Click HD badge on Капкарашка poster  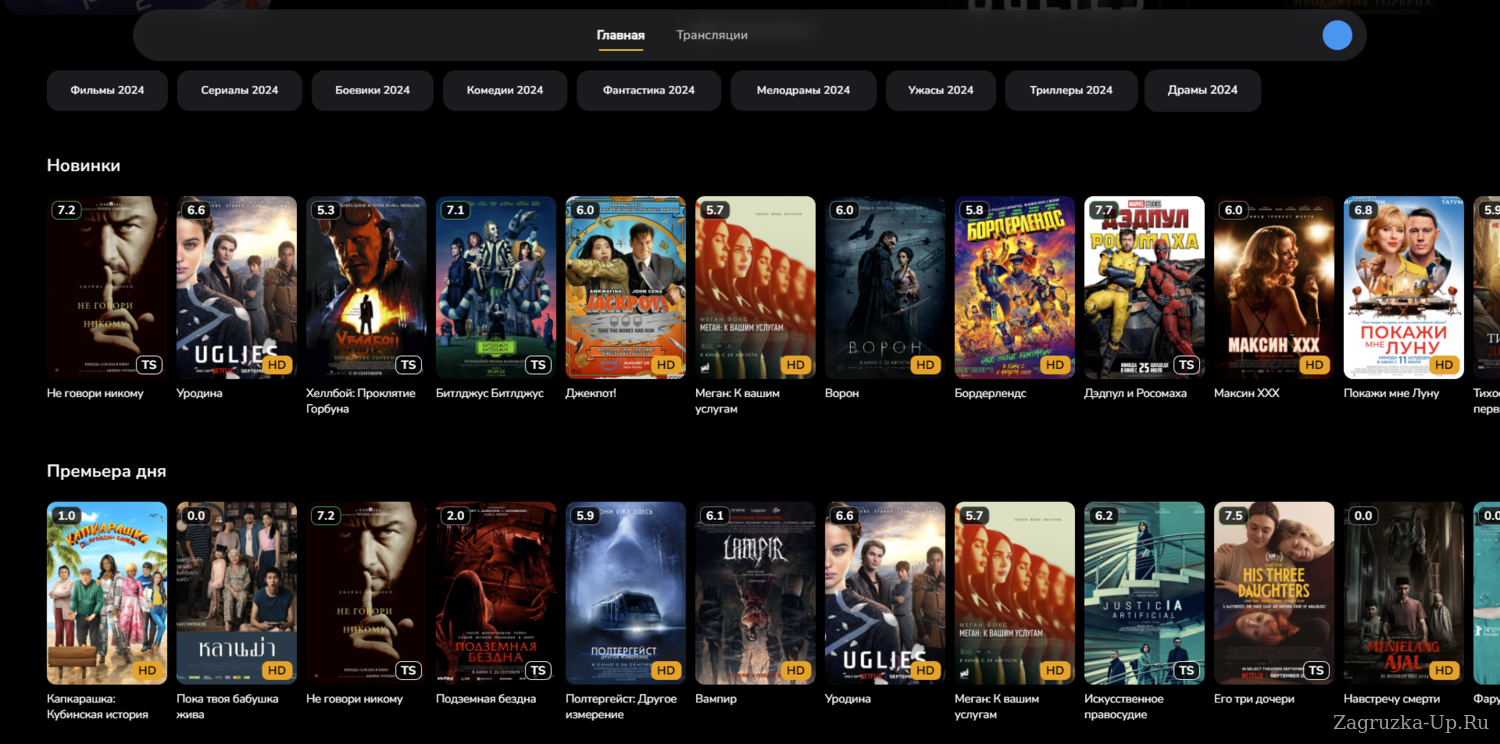pos(147,671)
